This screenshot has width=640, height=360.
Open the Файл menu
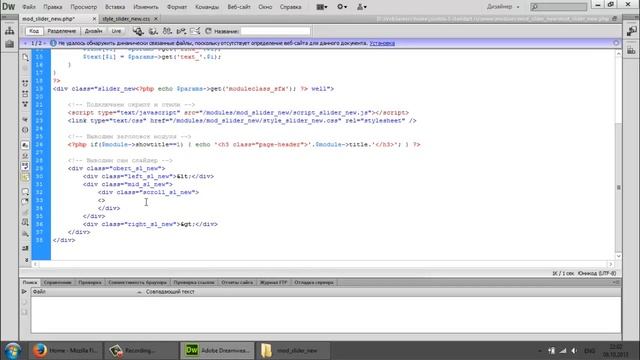click(x=29, y=7)
